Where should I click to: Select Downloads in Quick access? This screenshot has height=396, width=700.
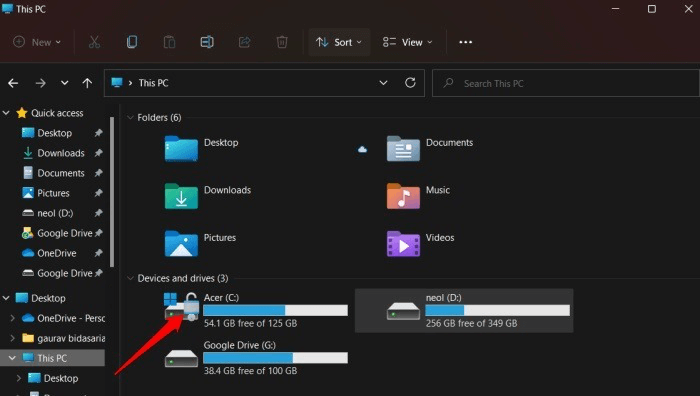point(61,153)
